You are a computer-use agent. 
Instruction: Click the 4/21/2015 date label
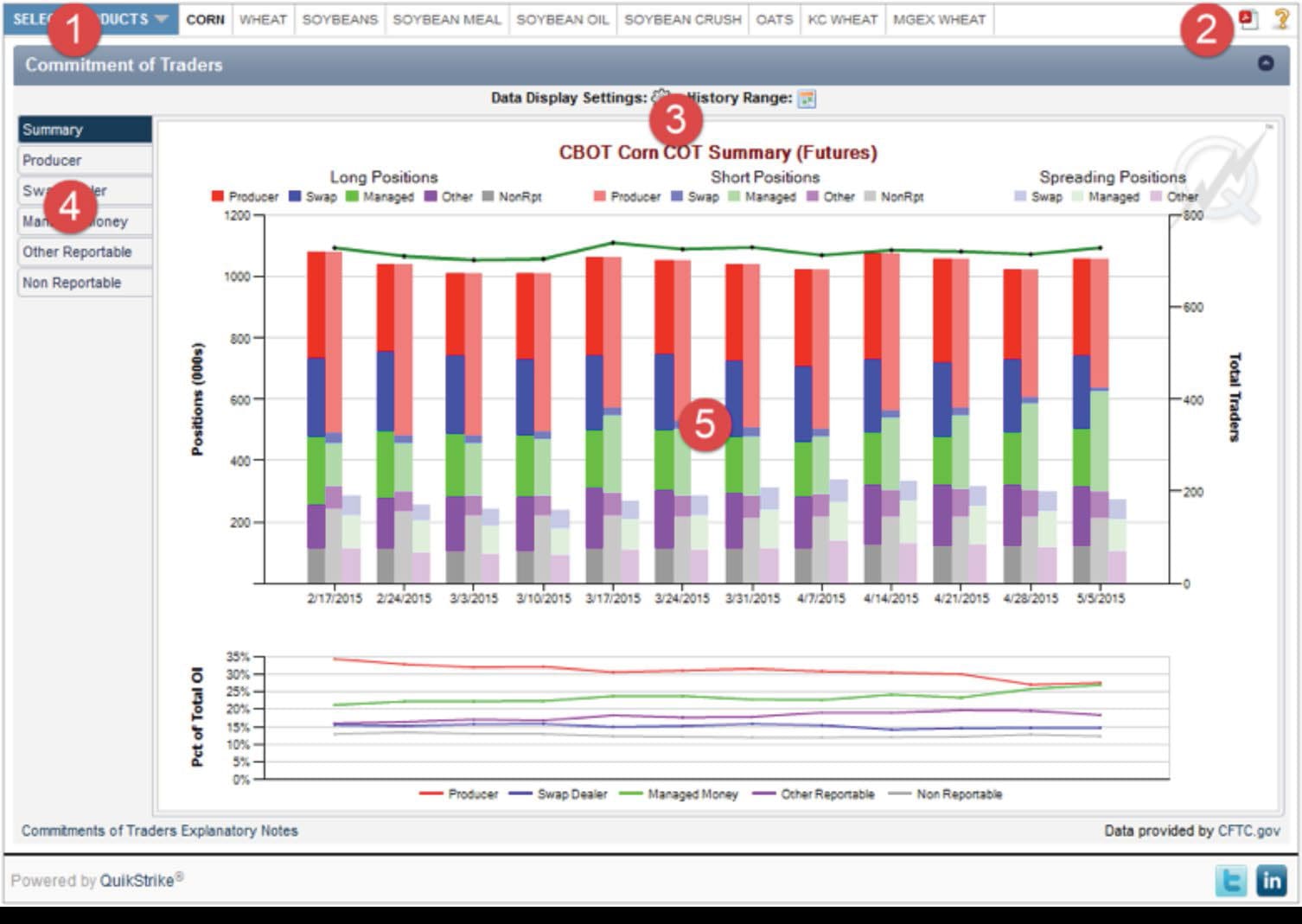961,598
